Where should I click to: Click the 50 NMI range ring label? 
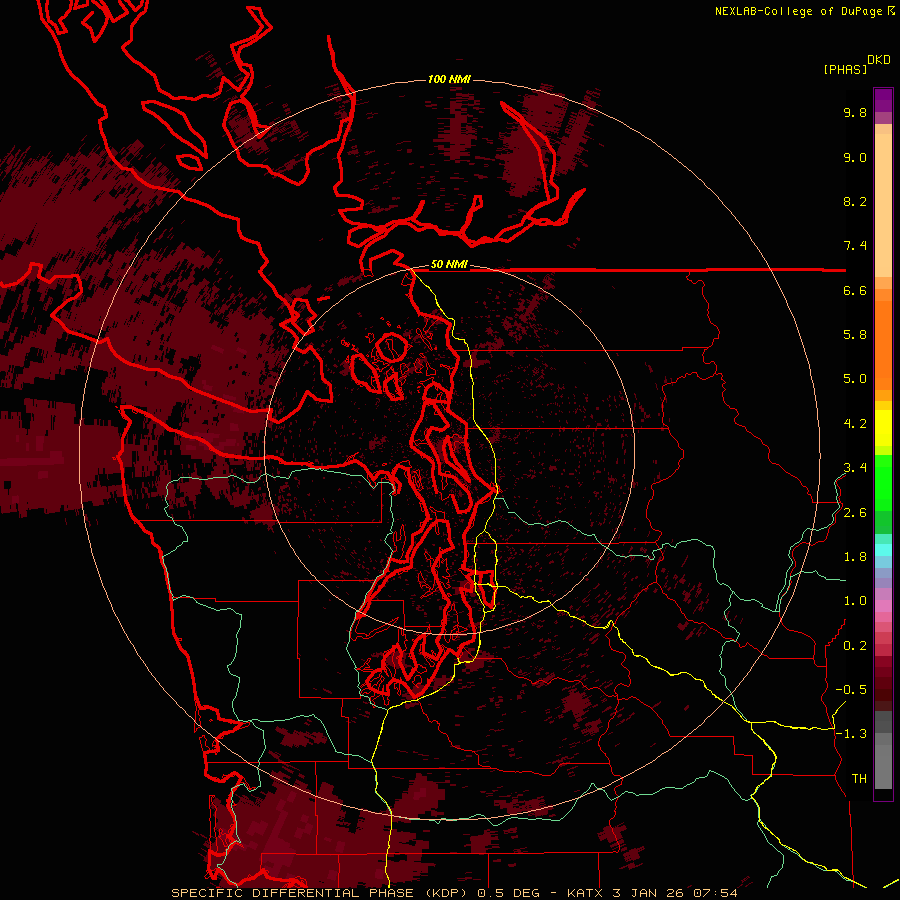tap(449, 265)
